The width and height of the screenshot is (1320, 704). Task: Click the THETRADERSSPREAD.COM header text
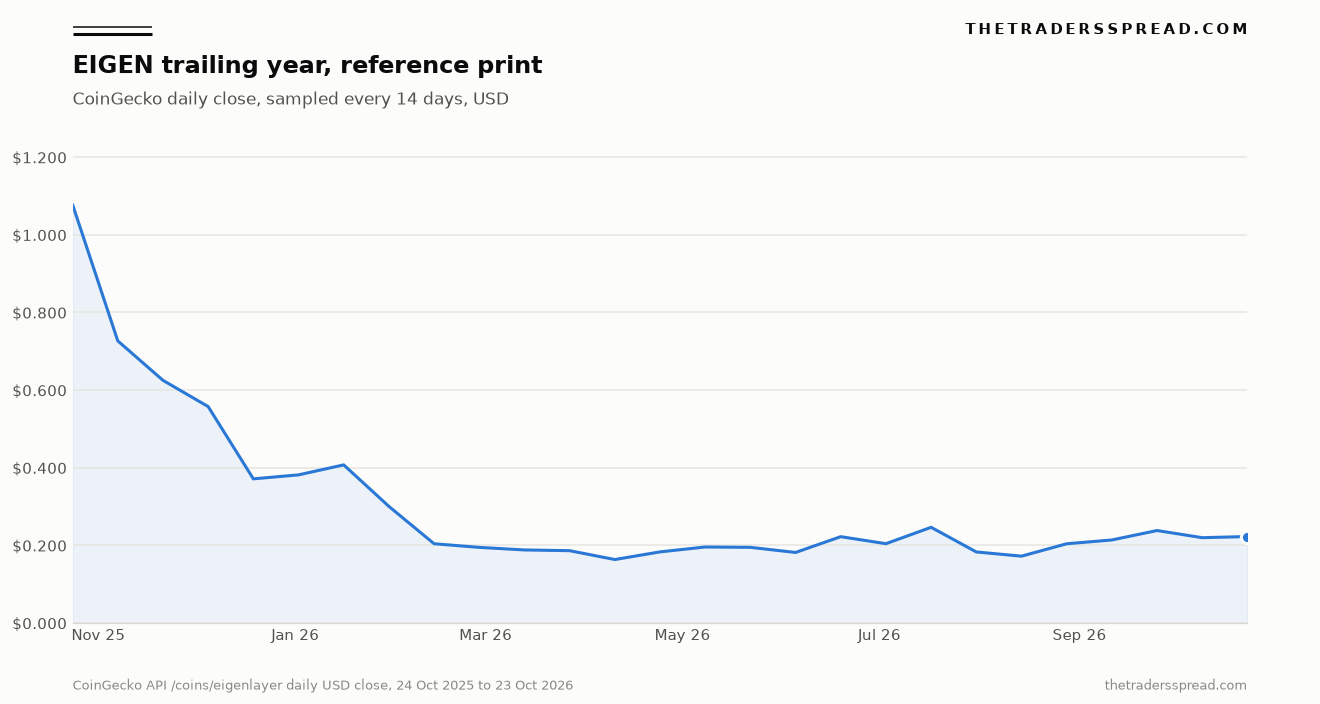(1106, 29)
